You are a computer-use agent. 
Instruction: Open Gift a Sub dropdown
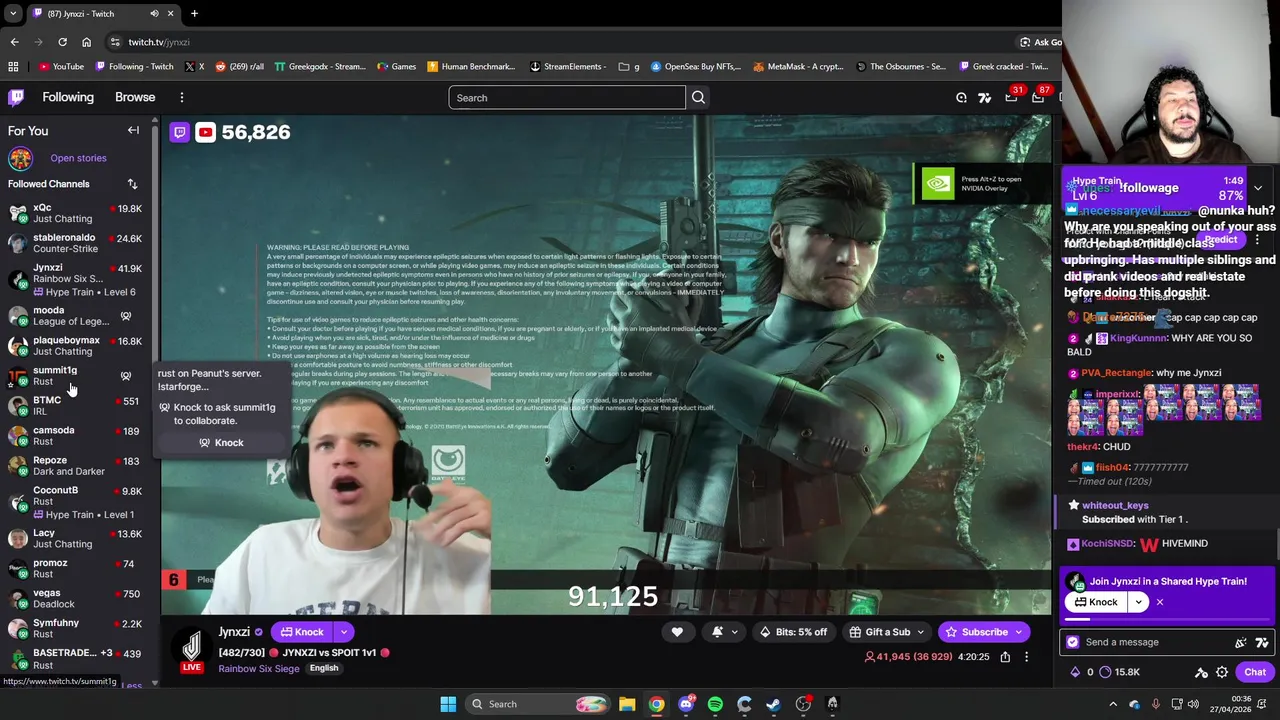pos(921,632)
